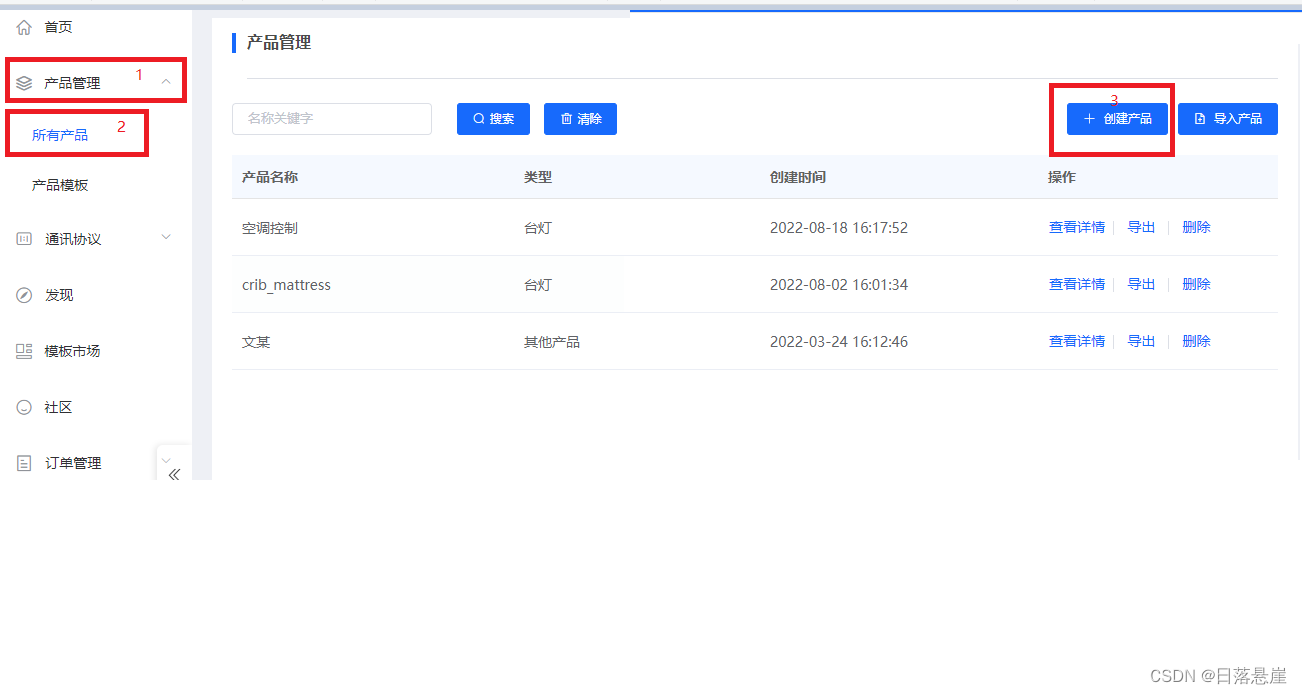Expand the 通讯协议 submenu chevron
The width and height of the screenshot is (1302, 694).
(x=166, y=238)
